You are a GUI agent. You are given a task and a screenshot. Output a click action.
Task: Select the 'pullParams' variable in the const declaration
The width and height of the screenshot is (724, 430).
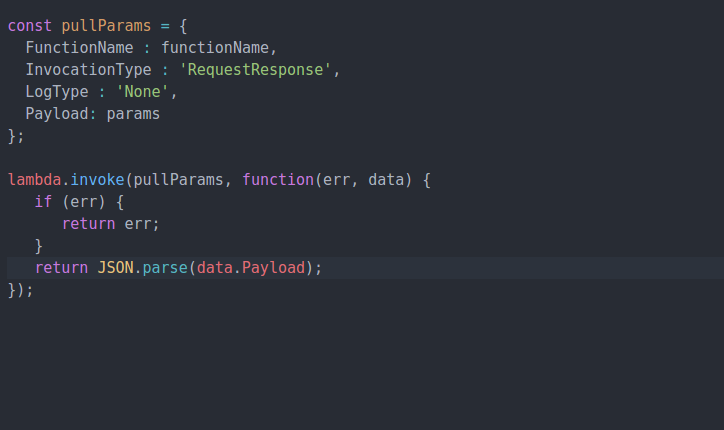106,26
